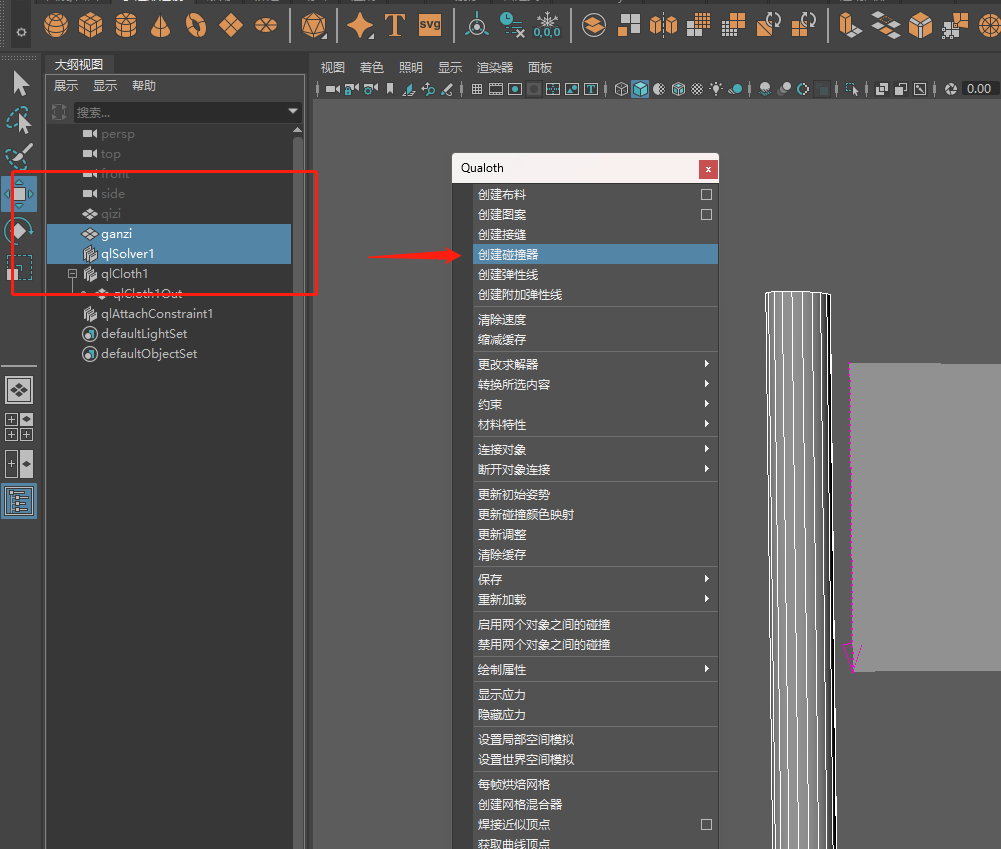Click the center pivot shelf icon

tap(477, 26)
